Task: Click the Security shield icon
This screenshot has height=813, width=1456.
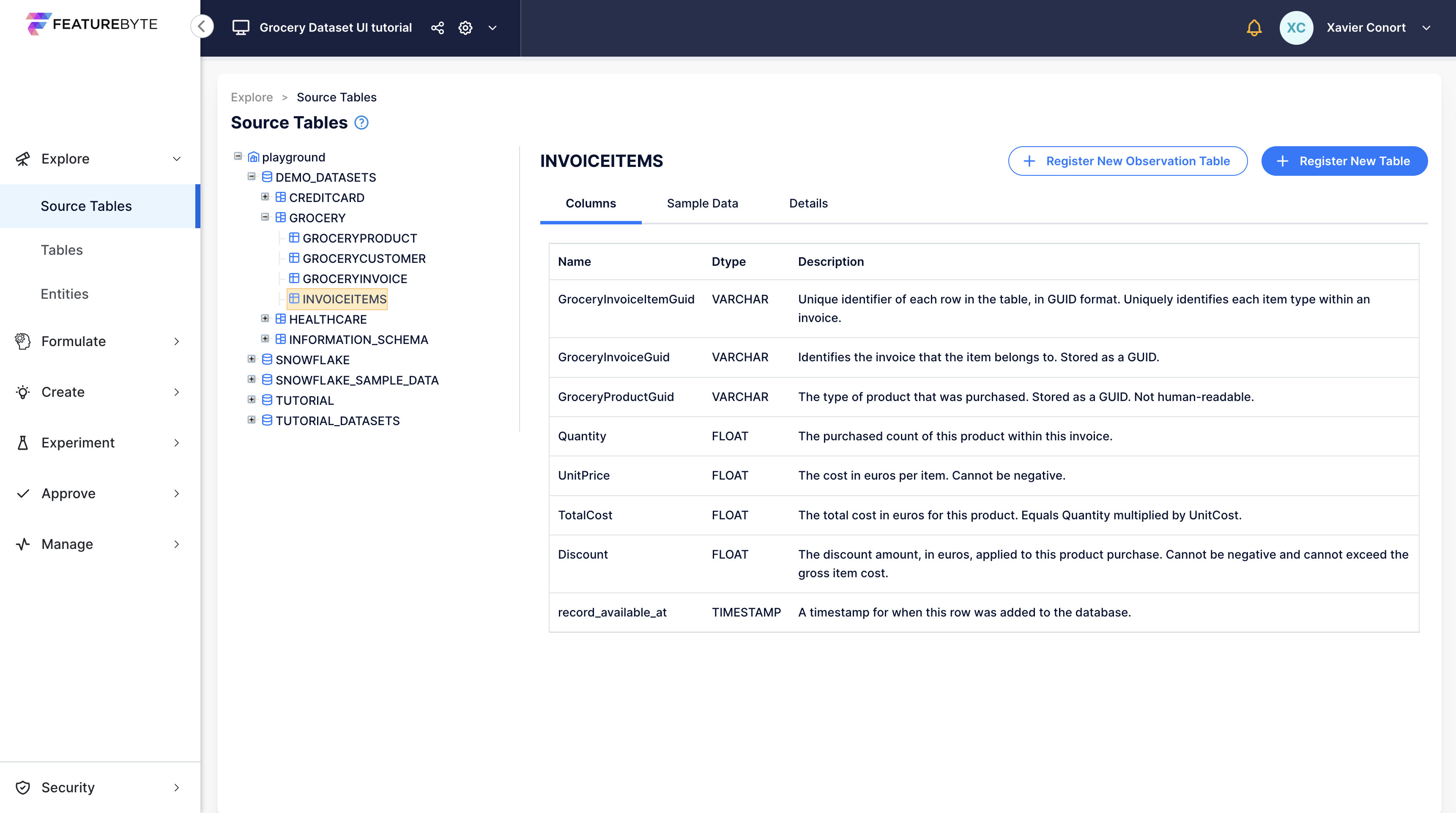Action: point(22,788)
